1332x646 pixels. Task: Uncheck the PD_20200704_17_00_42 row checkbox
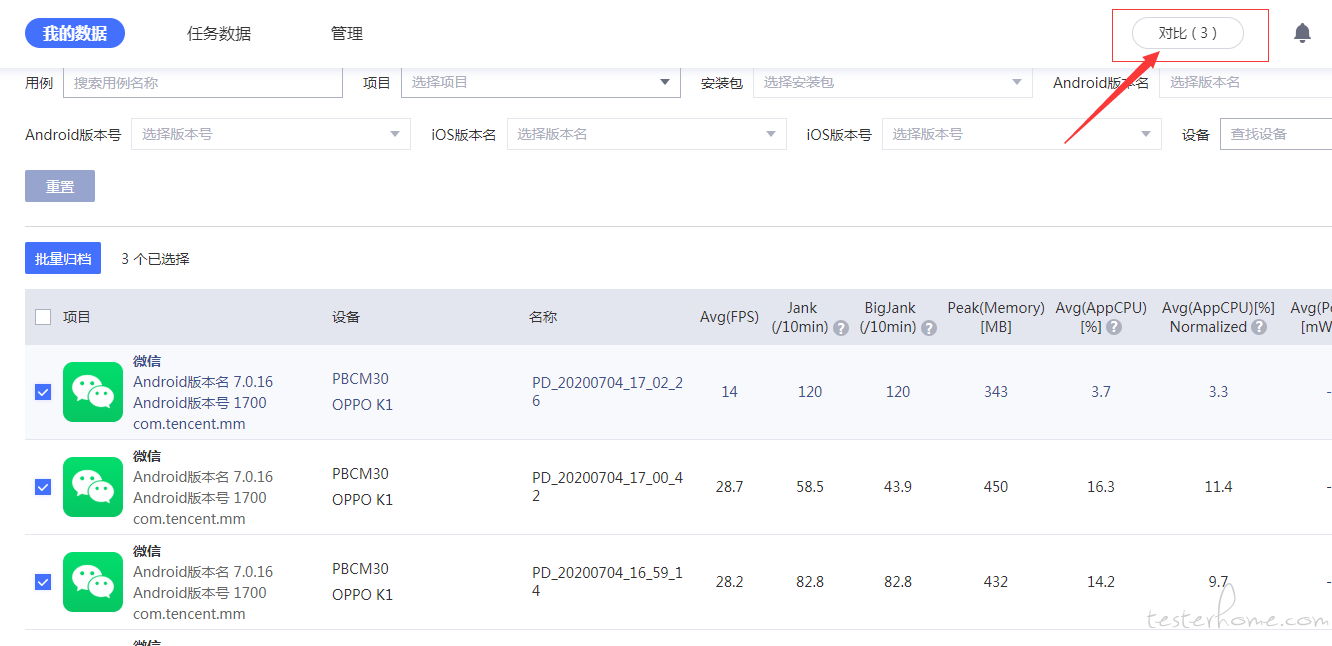(43, 487)
